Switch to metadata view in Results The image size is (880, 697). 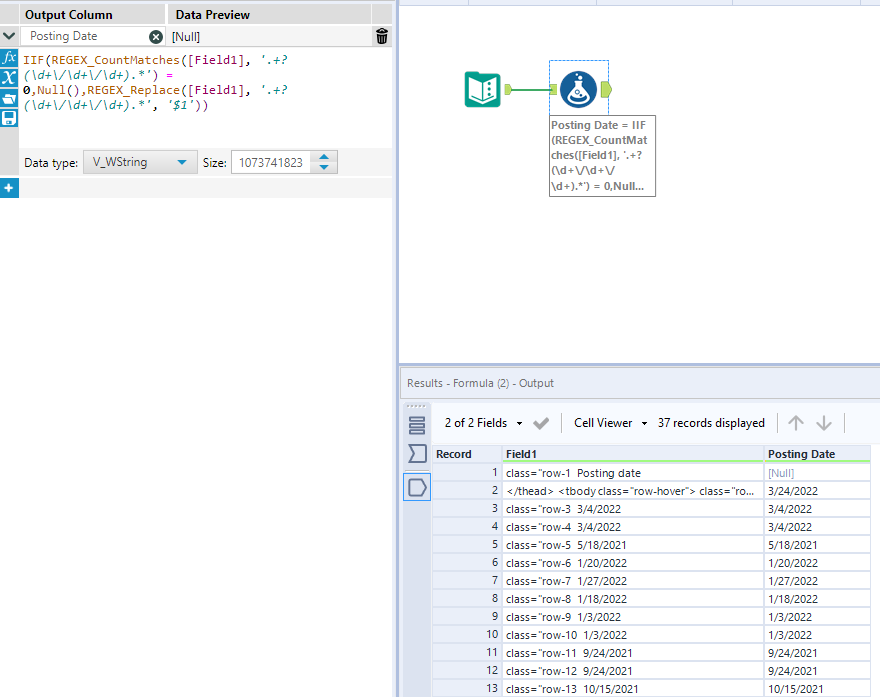[x=417, y=455]
